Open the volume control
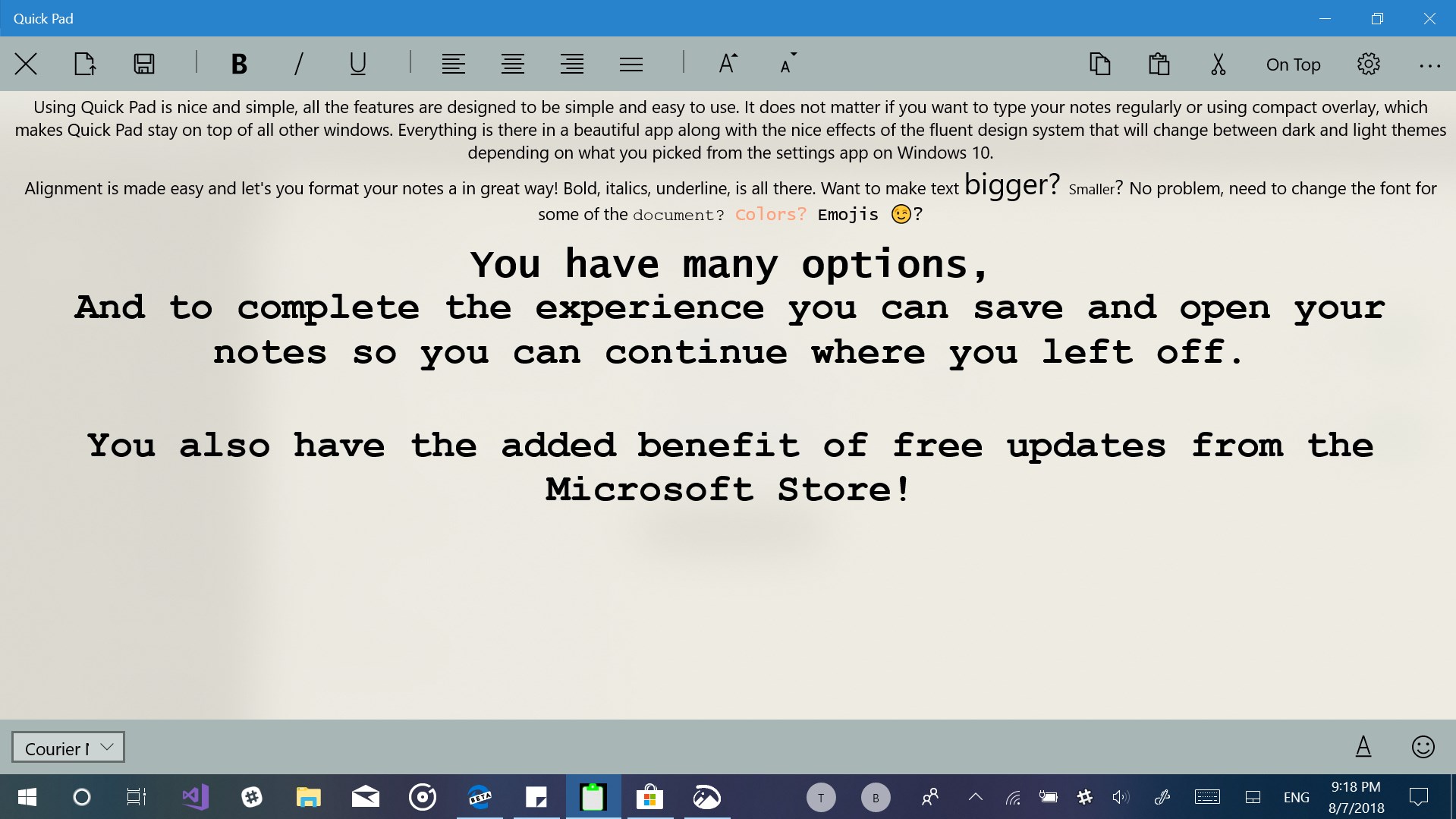Viewport: 1456px width, 819px height. pos(1121,797)
